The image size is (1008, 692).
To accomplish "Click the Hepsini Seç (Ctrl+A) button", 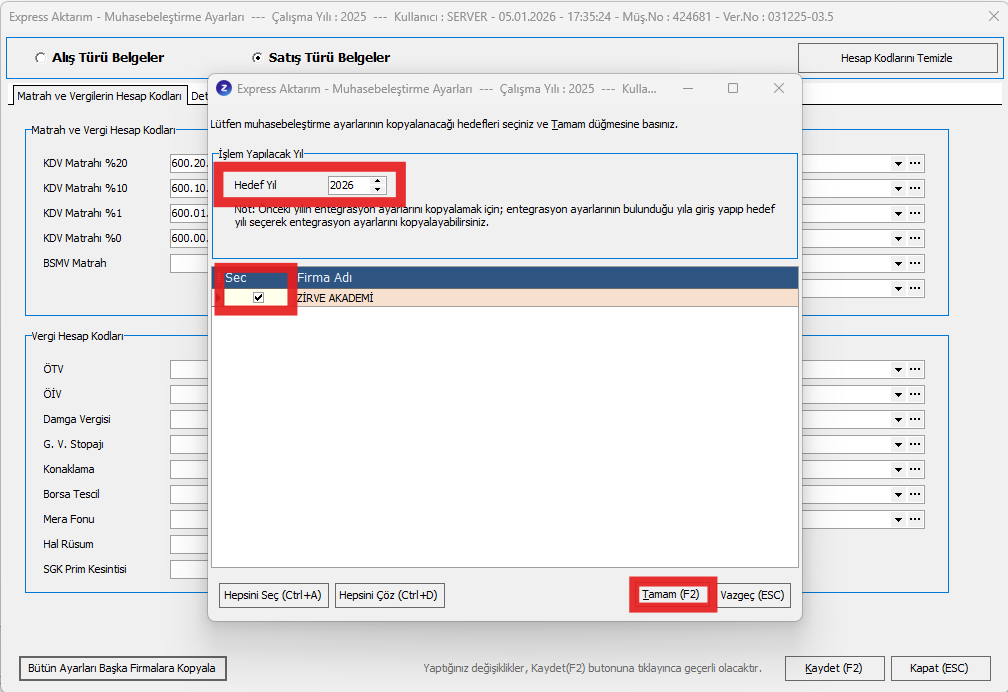I will point(273,595).
